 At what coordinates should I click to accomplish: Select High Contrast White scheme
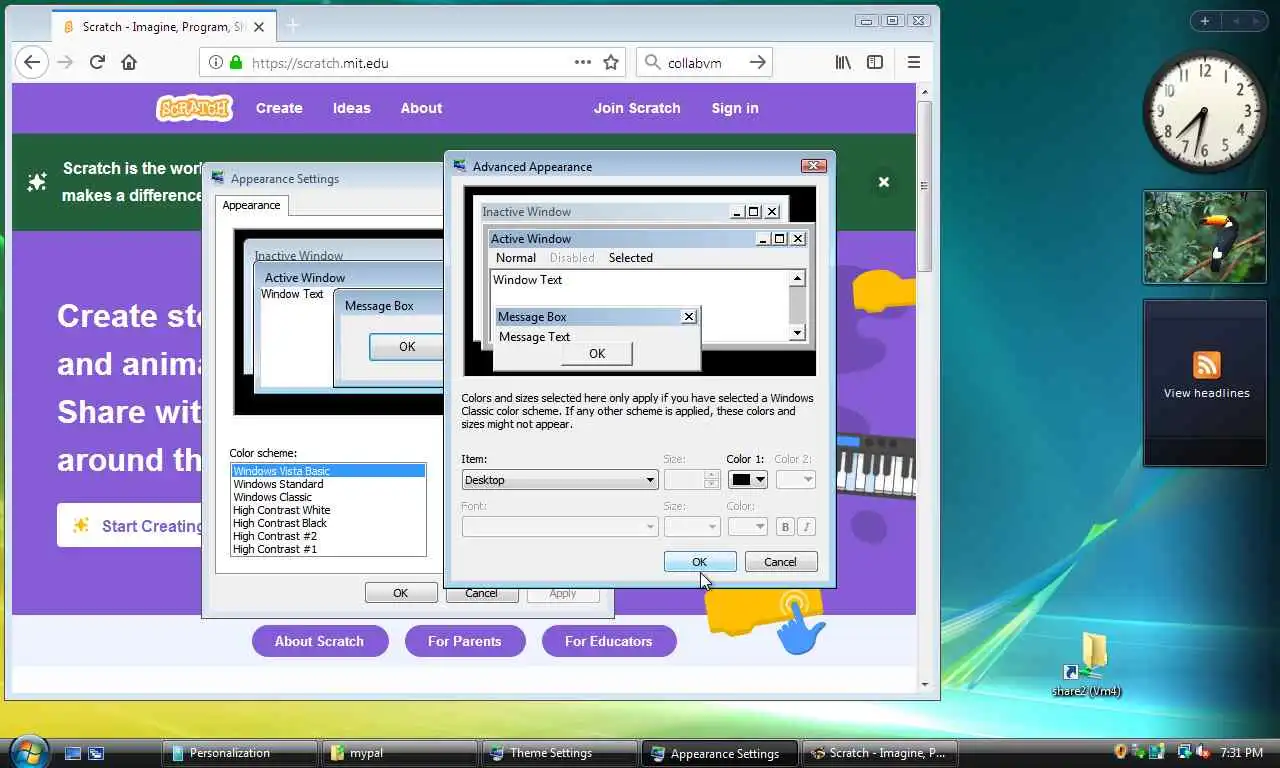click(x=328, y=510)
